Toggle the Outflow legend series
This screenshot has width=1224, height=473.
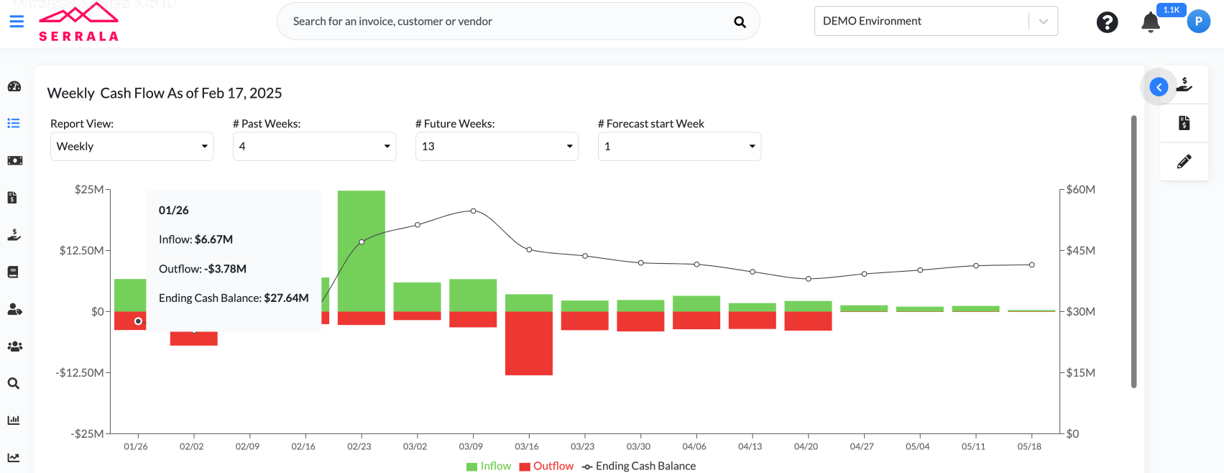pos(546,466)
